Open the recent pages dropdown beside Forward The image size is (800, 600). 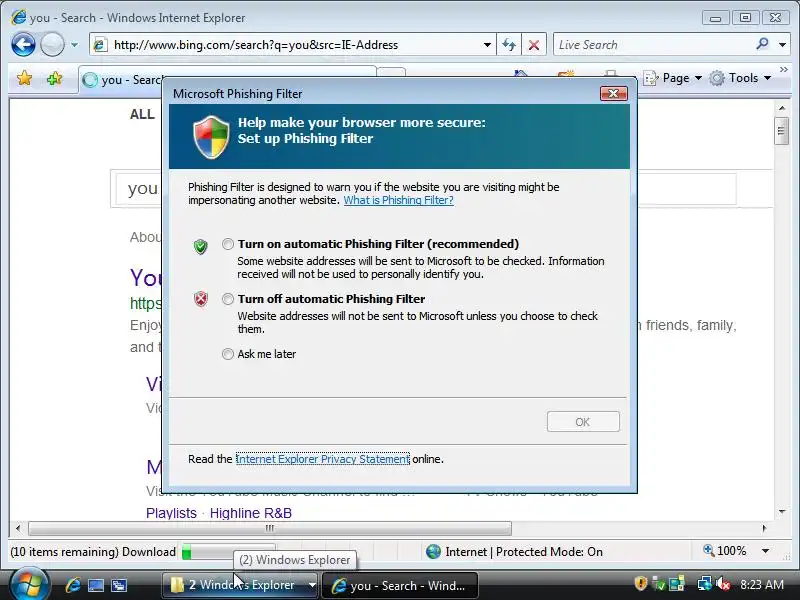click(74, 45)
